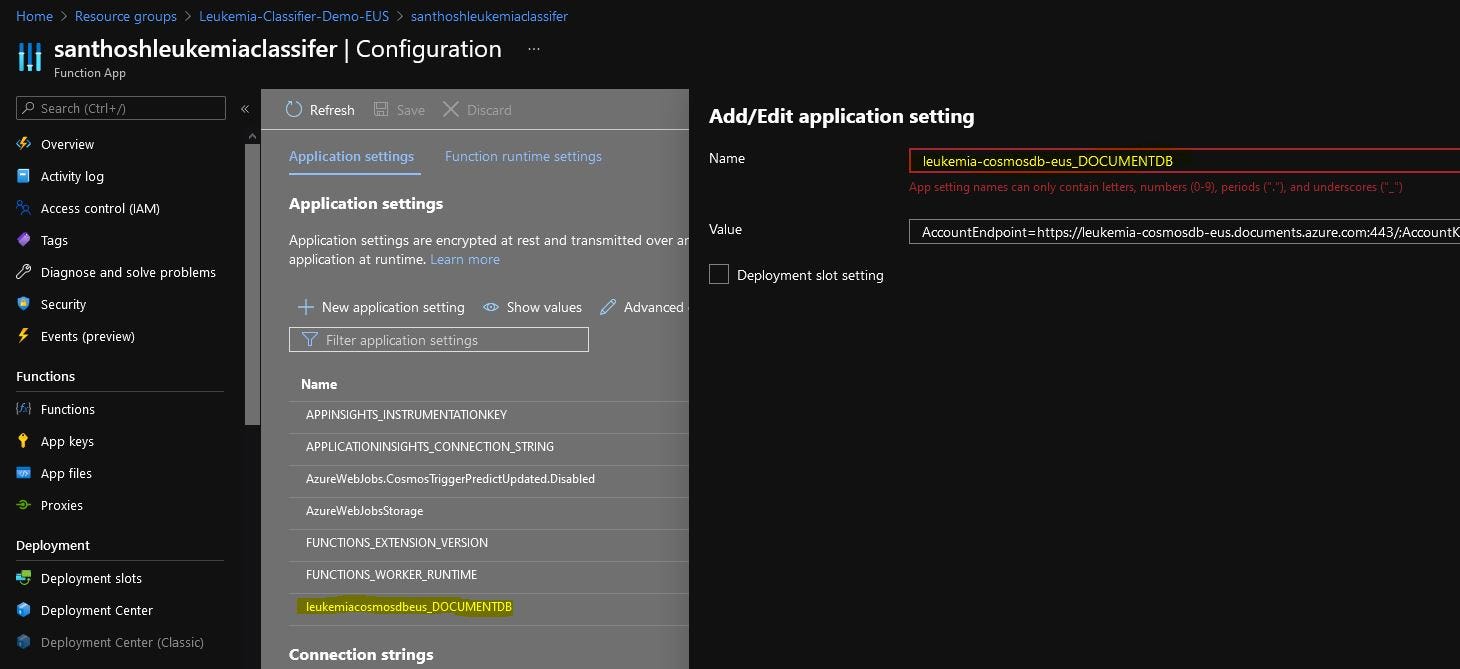Image resolution: width=1460 pixels, height=669 pixels.
Task: Select AzureWebJobsStorage setting row
Action: 489,511
